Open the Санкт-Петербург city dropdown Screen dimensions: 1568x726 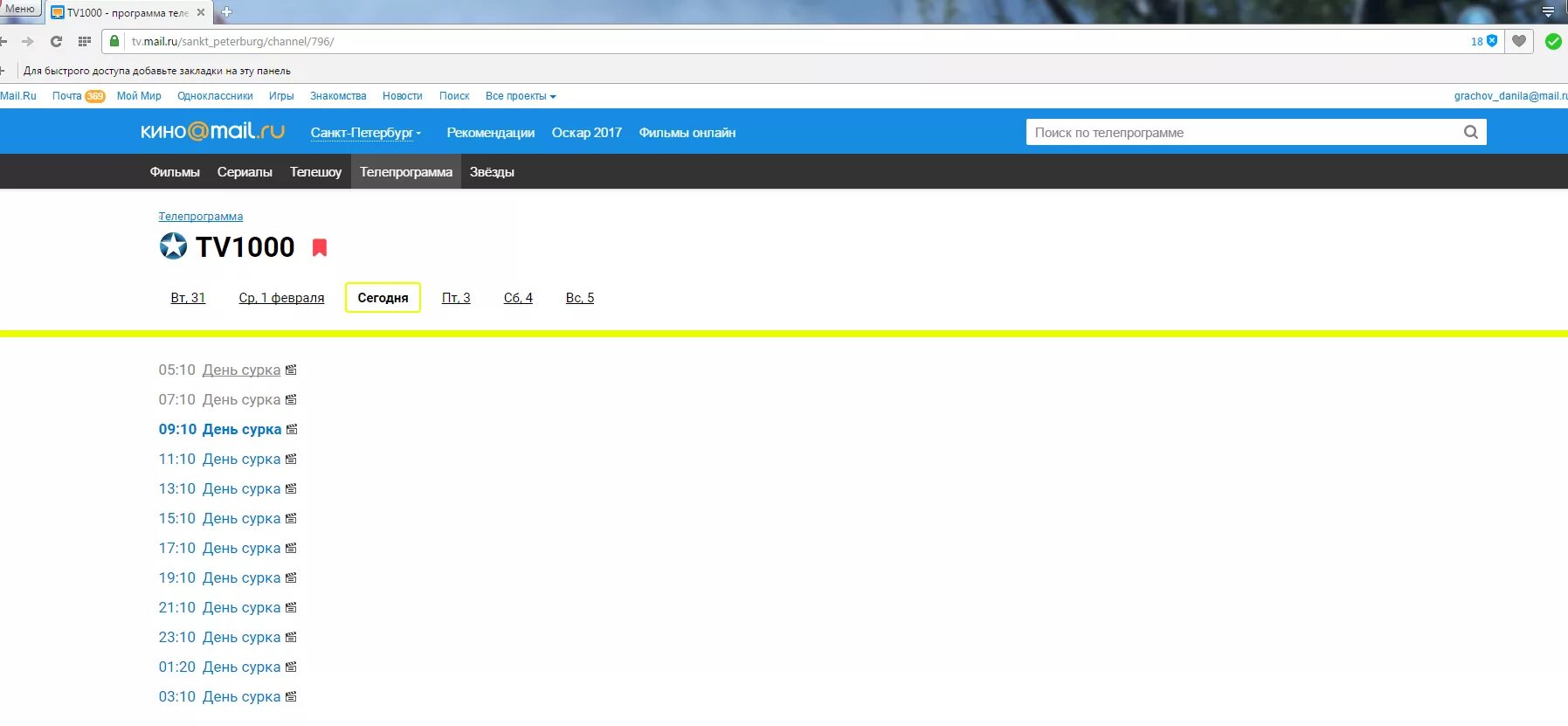point(365,133)
